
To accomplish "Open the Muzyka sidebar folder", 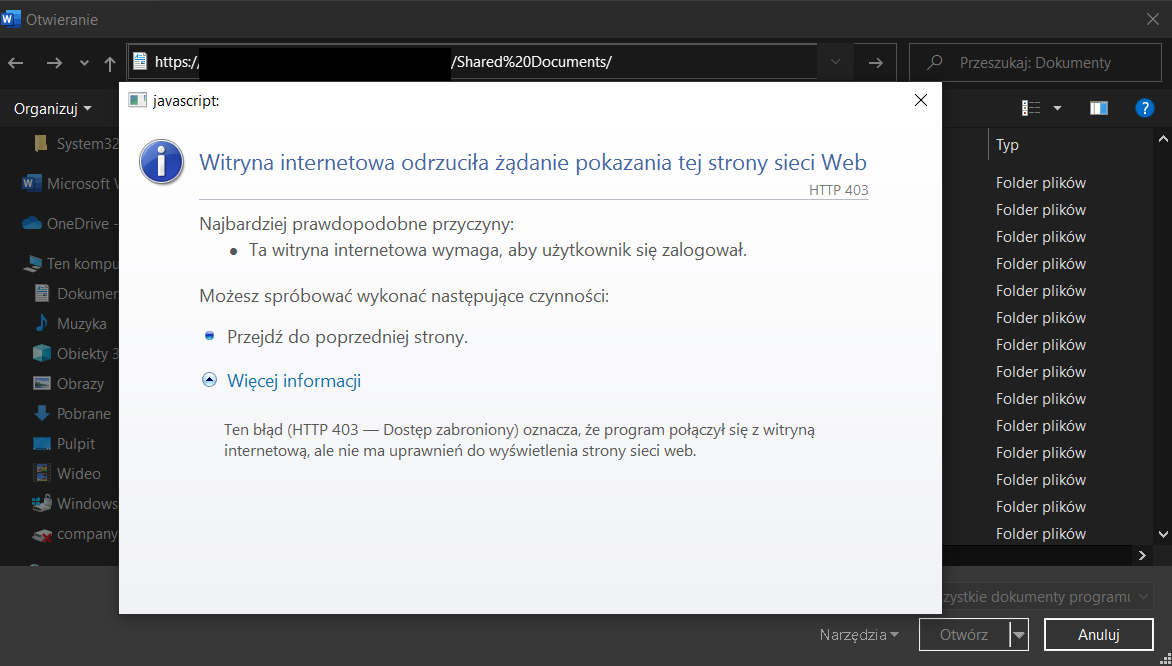I will [x=71, y=324].
